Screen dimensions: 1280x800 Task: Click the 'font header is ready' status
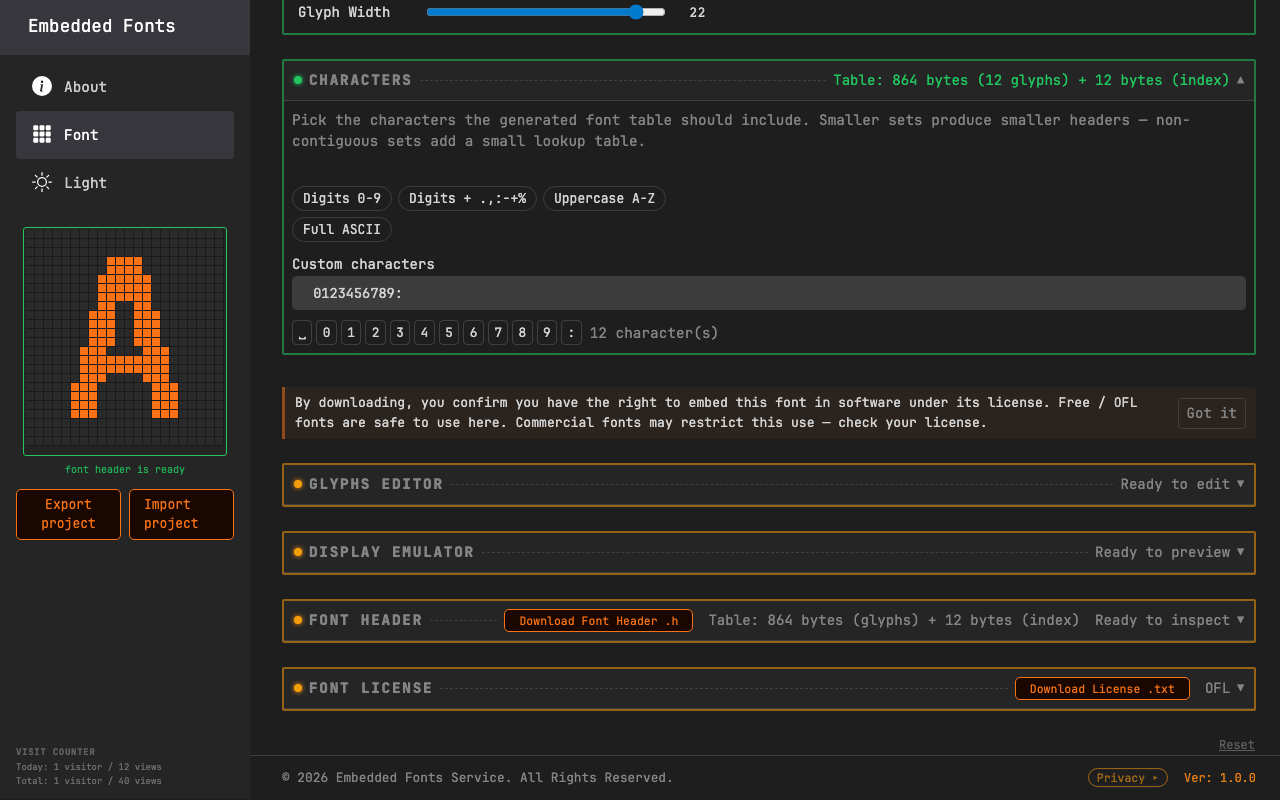[x=125, y=470]
